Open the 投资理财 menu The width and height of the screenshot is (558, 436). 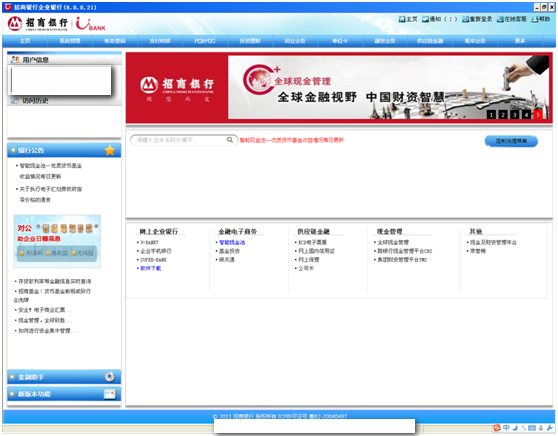pyautogui.click(x=250, y=41)
